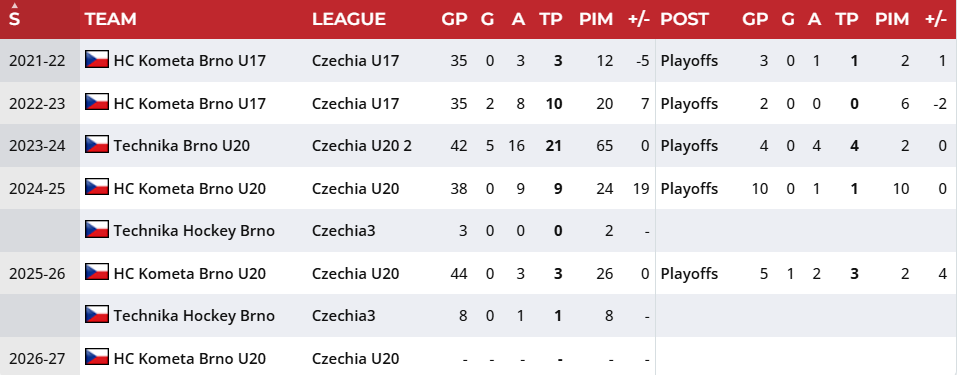957x375 pixels.
Task: Click the LEAGUE column header
Action: pyautogui.click(x=348, y=19)
